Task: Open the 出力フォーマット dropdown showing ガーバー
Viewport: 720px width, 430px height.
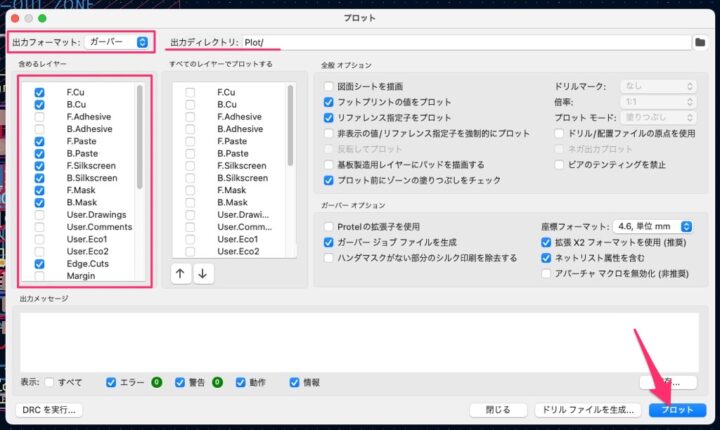Action: pyautogui.click(x=117, y=42)
